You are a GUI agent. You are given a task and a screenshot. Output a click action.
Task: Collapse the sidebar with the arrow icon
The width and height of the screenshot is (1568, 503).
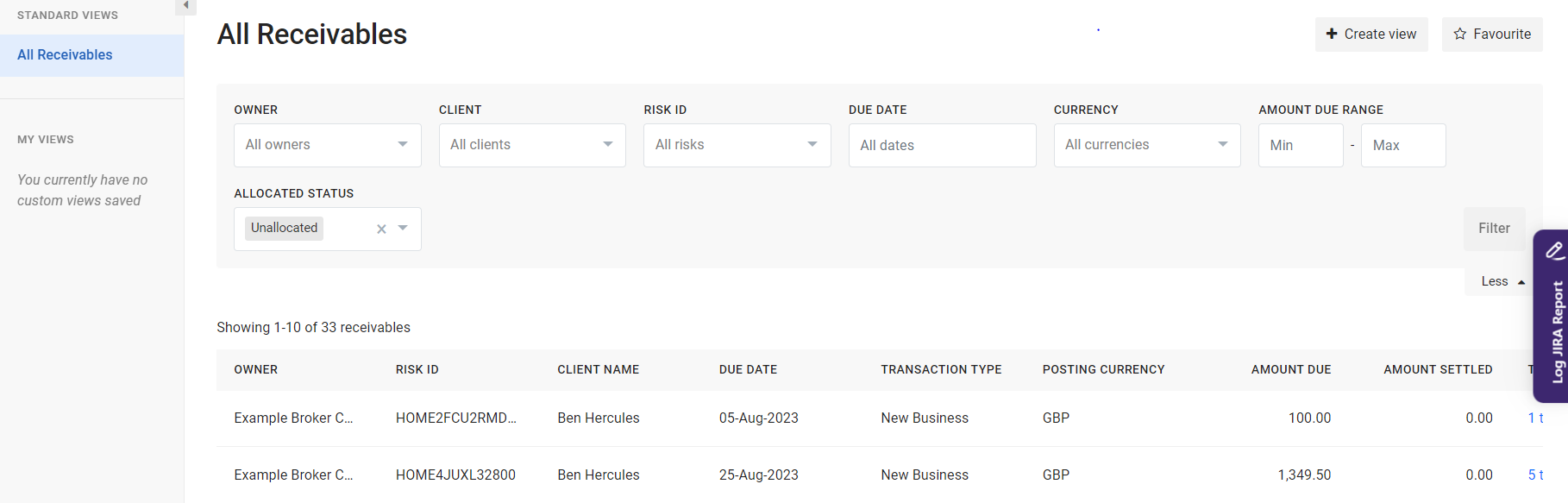coord(185,5)
